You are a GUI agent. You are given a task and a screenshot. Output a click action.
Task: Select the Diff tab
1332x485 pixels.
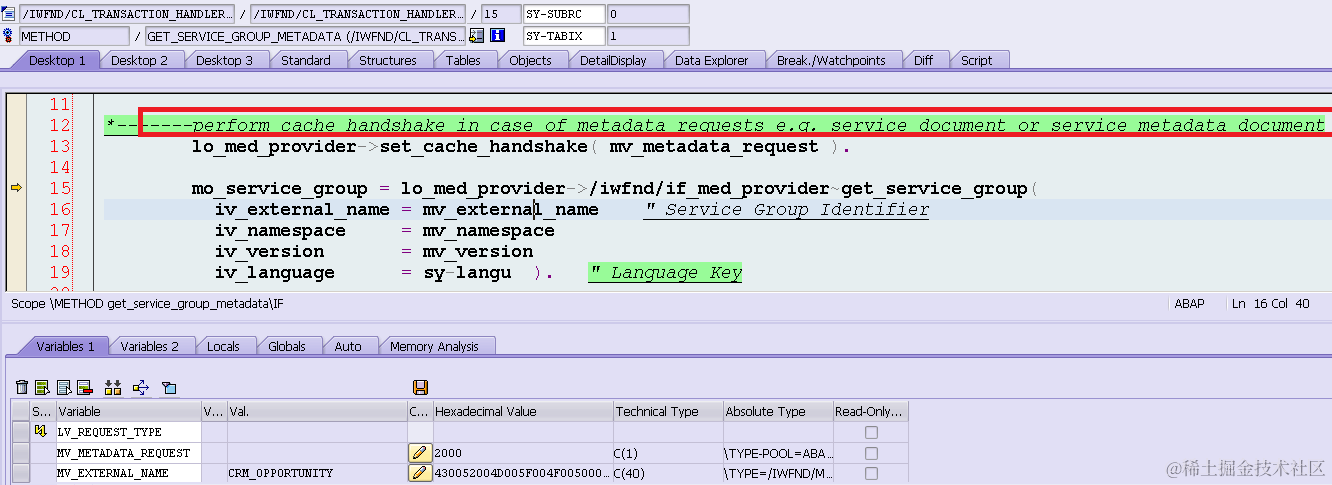[923, 60]
